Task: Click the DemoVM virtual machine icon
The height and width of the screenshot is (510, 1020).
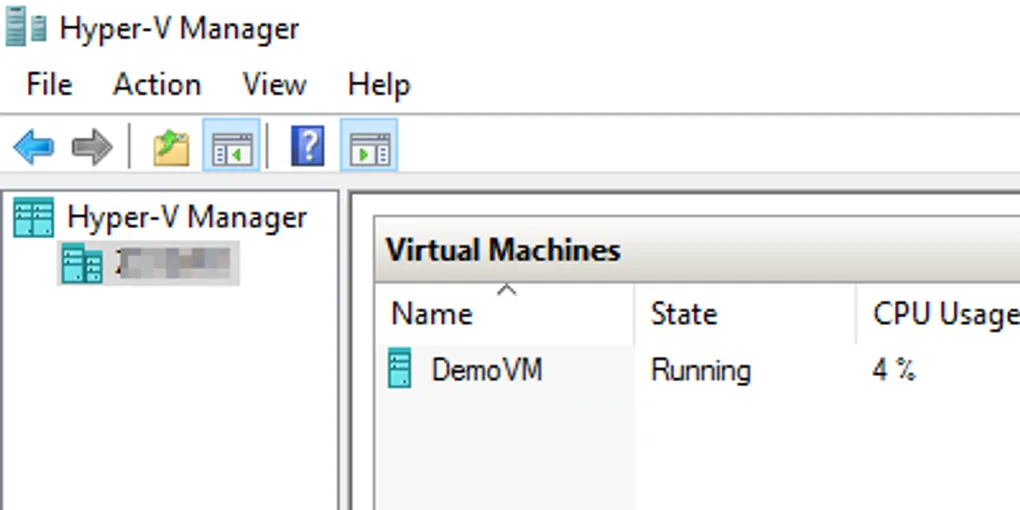Action: coord(400,370)
